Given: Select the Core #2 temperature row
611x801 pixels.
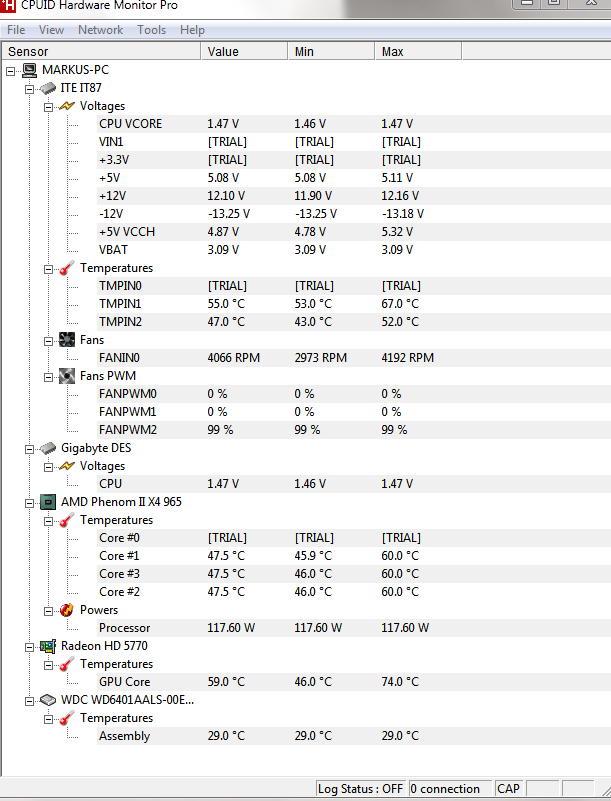Looking at the screenshot, I should coord(354,592).
